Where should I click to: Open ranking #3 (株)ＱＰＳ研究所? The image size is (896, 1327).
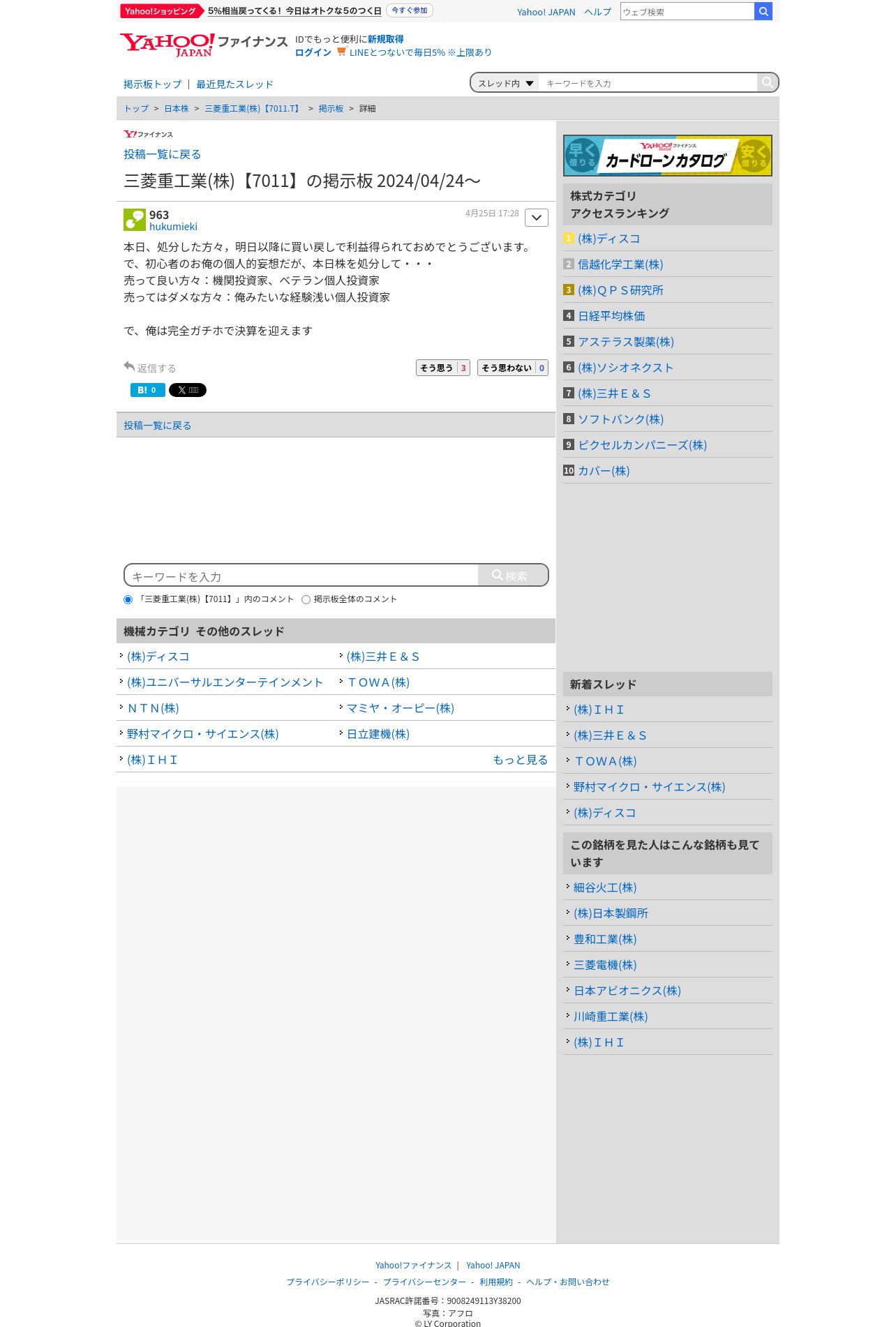click(620, 290)
